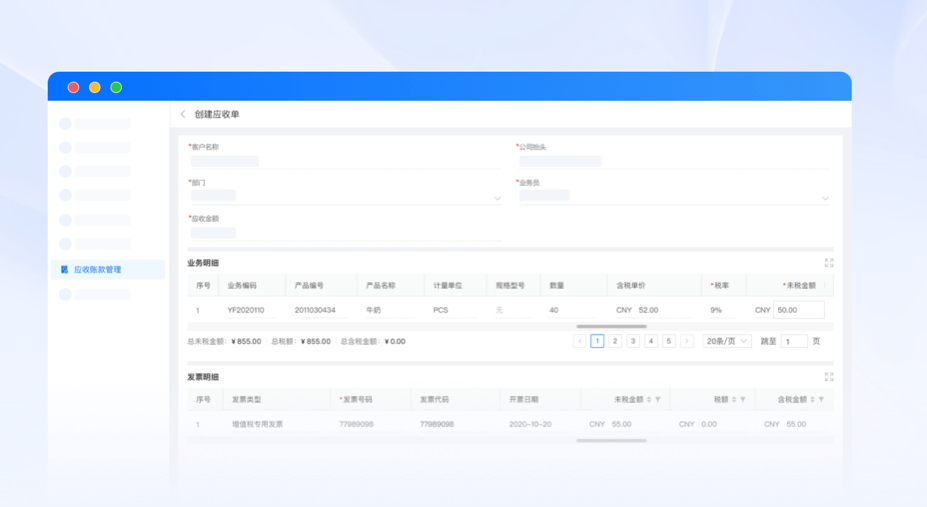Select page 3 in the pagination

(x=633, y=342)
